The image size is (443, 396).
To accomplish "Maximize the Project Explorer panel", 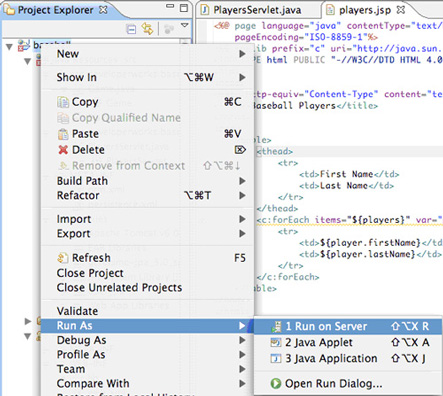I will point(184,8).
